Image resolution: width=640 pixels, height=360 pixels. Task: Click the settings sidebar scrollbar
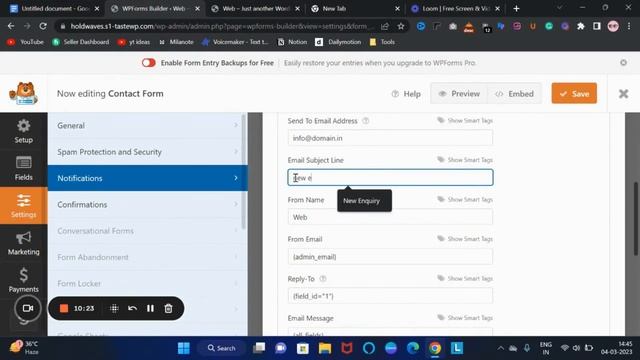244,171
